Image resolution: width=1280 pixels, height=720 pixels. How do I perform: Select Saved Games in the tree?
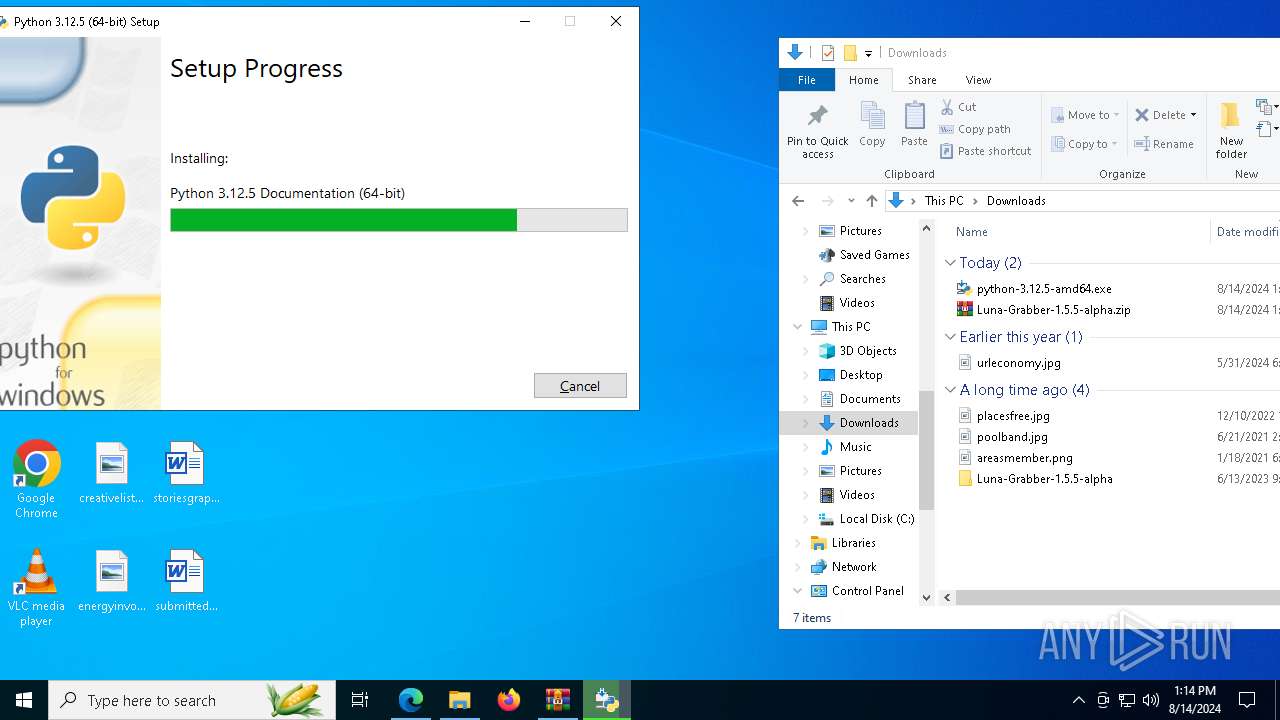(874, 255)
